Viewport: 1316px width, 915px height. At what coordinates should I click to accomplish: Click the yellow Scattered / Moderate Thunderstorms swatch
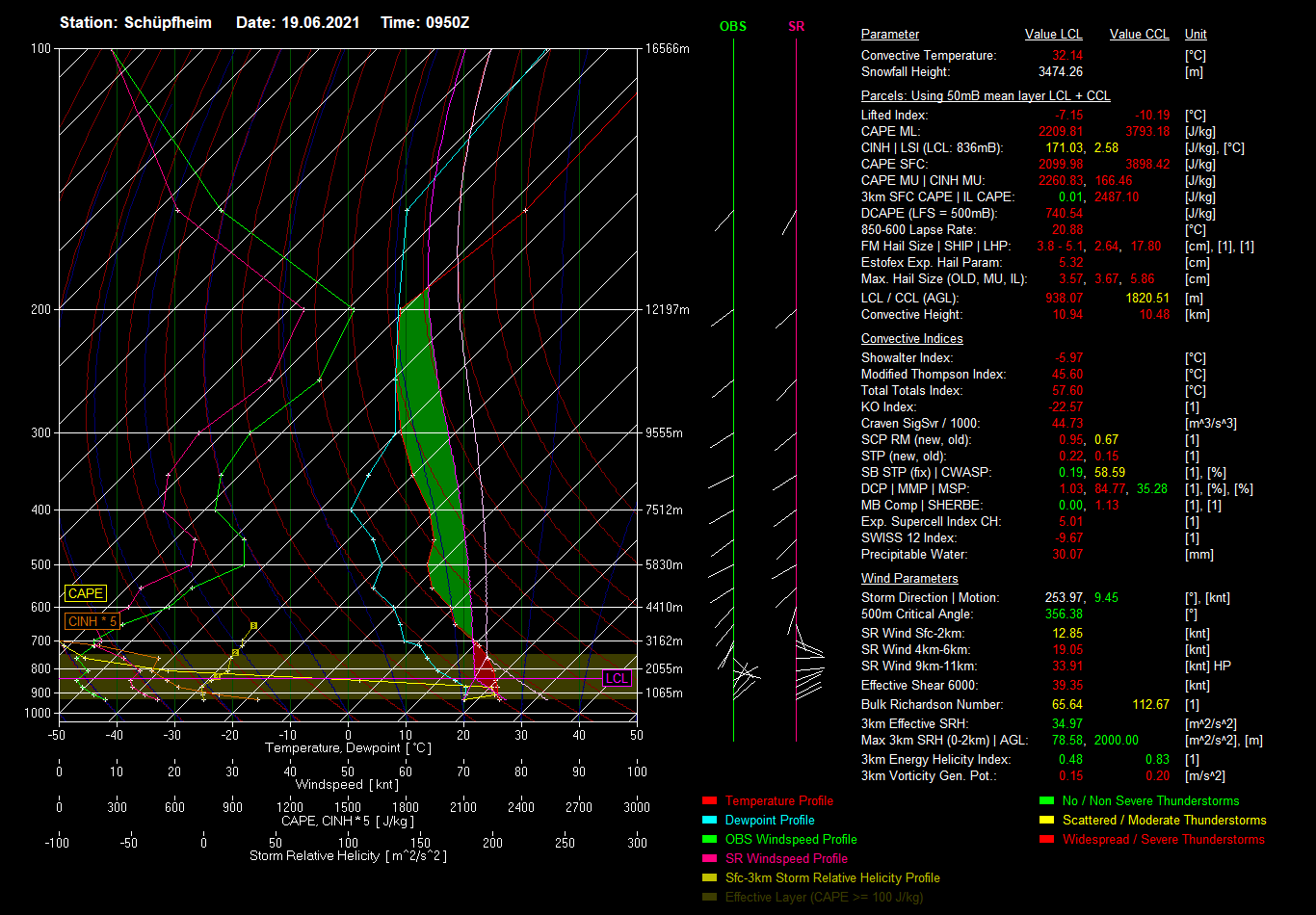point(1047,821)
